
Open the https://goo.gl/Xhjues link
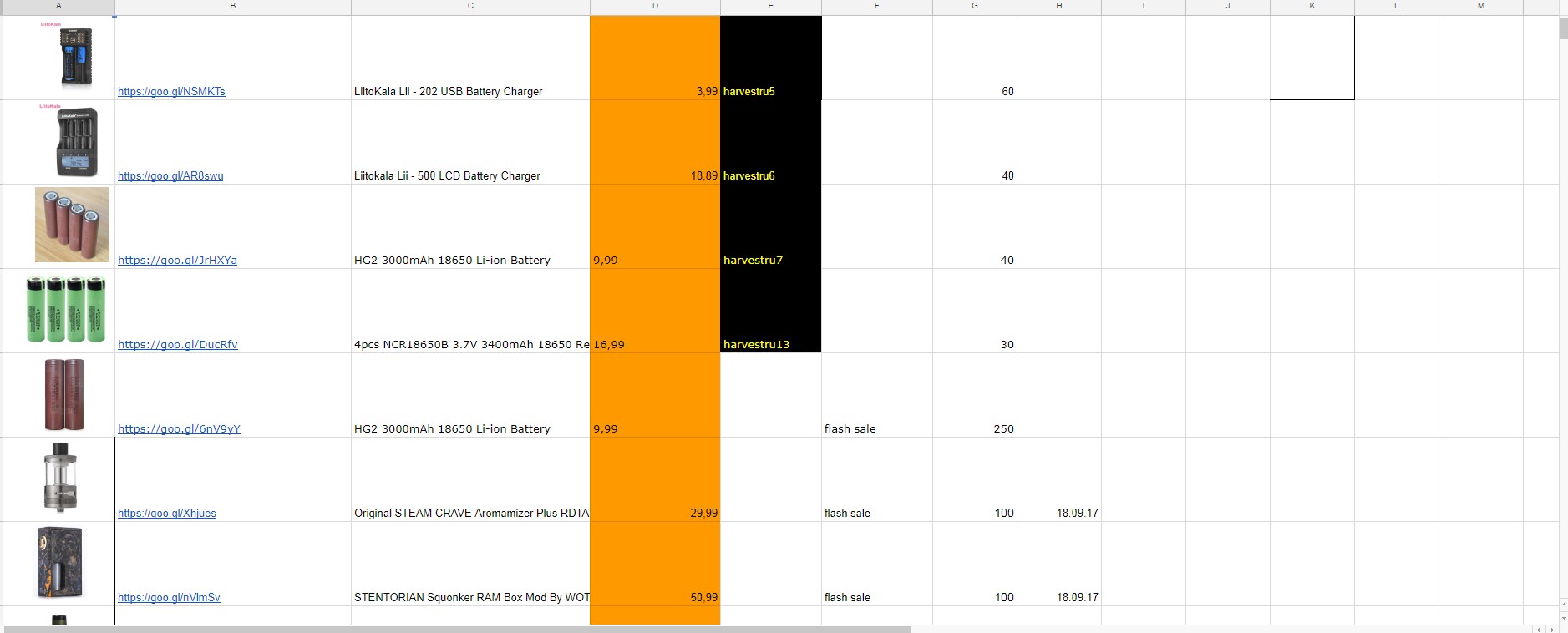pos(167,513)
